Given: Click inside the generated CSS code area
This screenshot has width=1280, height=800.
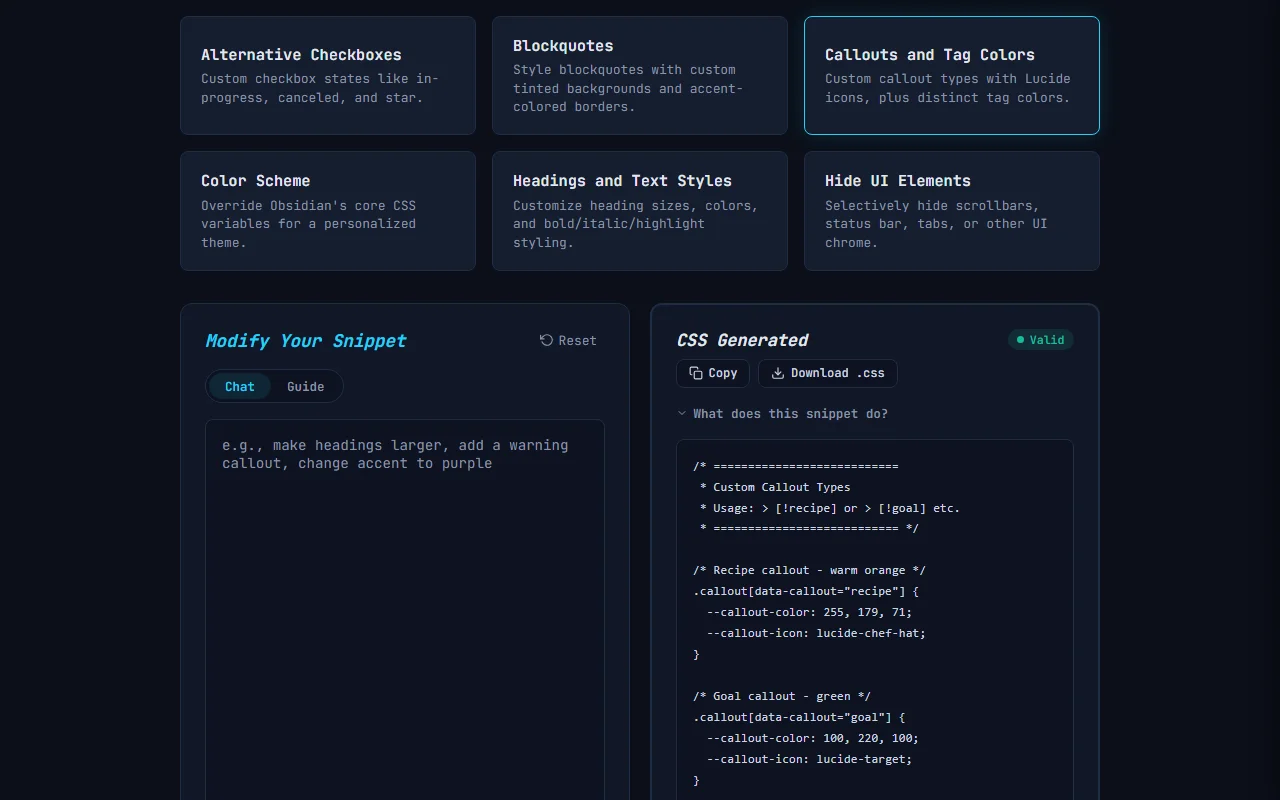Looking at the screenshot, I should pyautogui.click(x=874, y=620).
